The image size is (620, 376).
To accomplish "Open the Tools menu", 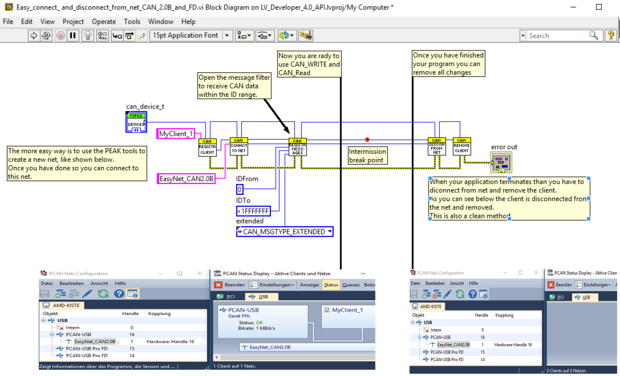I will tap(132, 21).
